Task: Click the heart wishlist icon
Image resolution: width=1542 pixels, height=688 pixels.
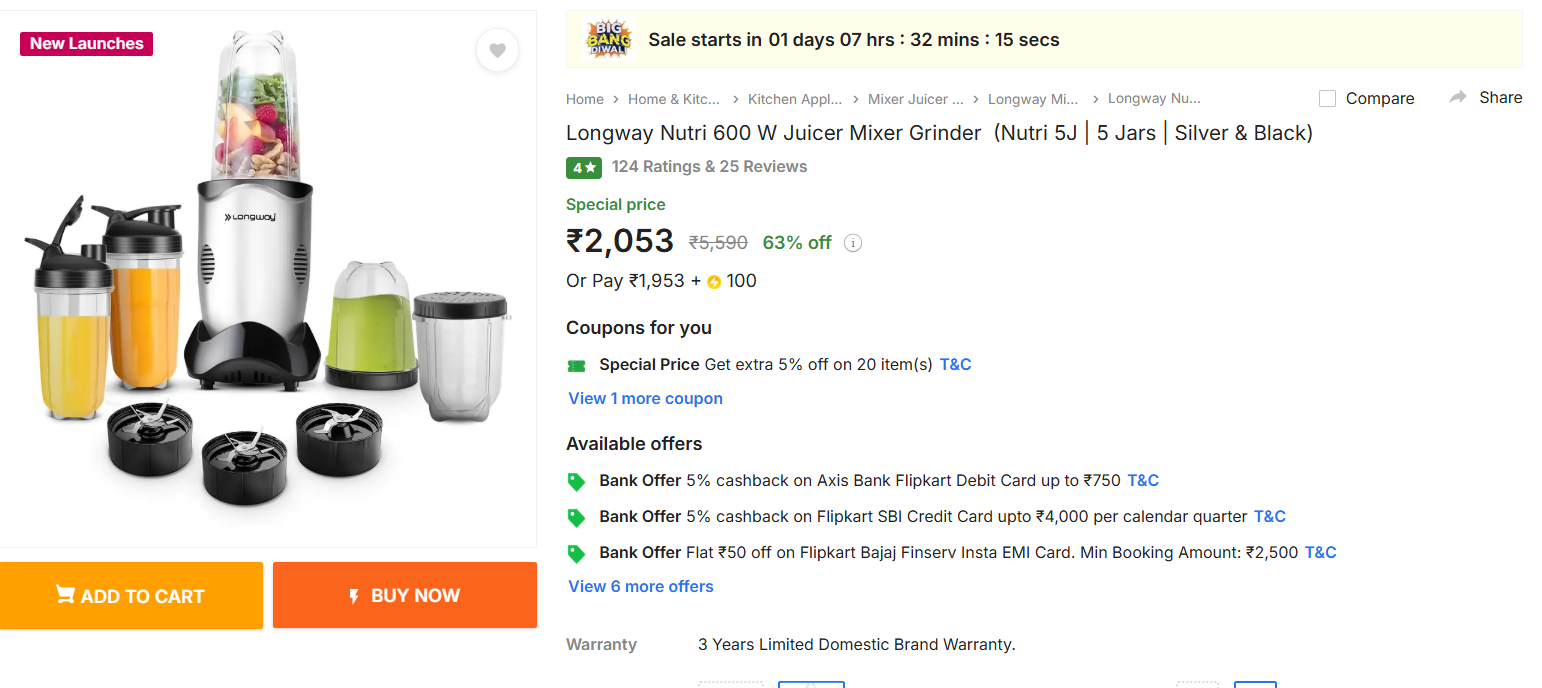Action: [497, 51]
